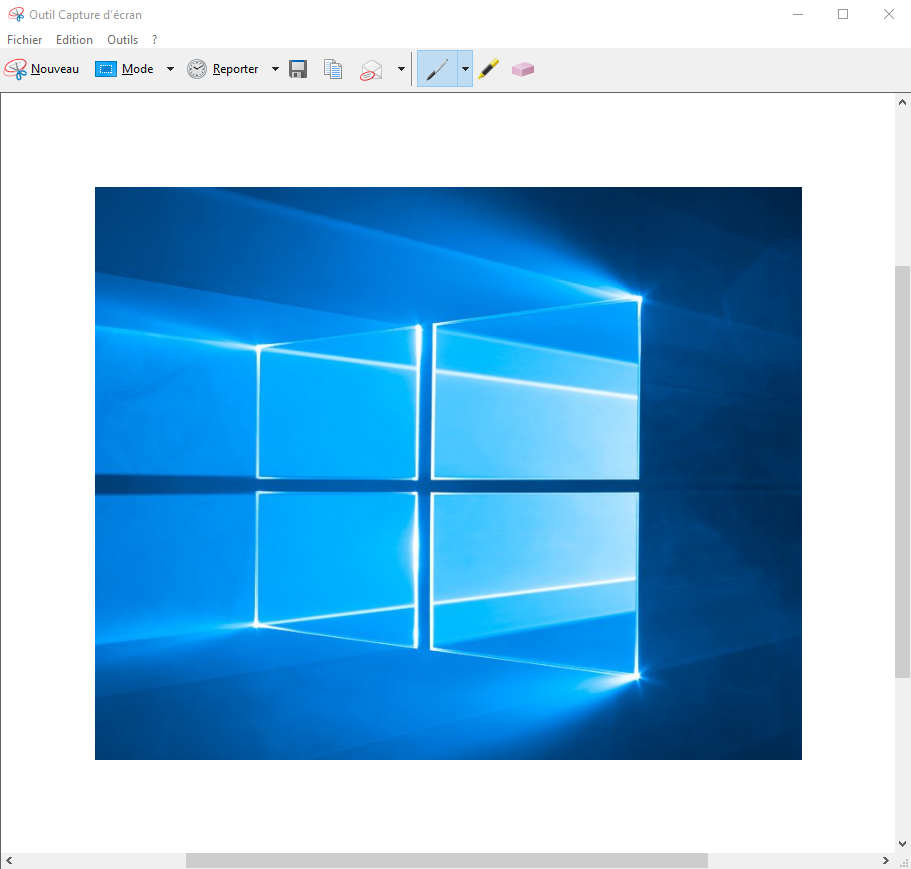Expand the Mode dropdown arrow
The image size is (911, 869).
(170, 69)
